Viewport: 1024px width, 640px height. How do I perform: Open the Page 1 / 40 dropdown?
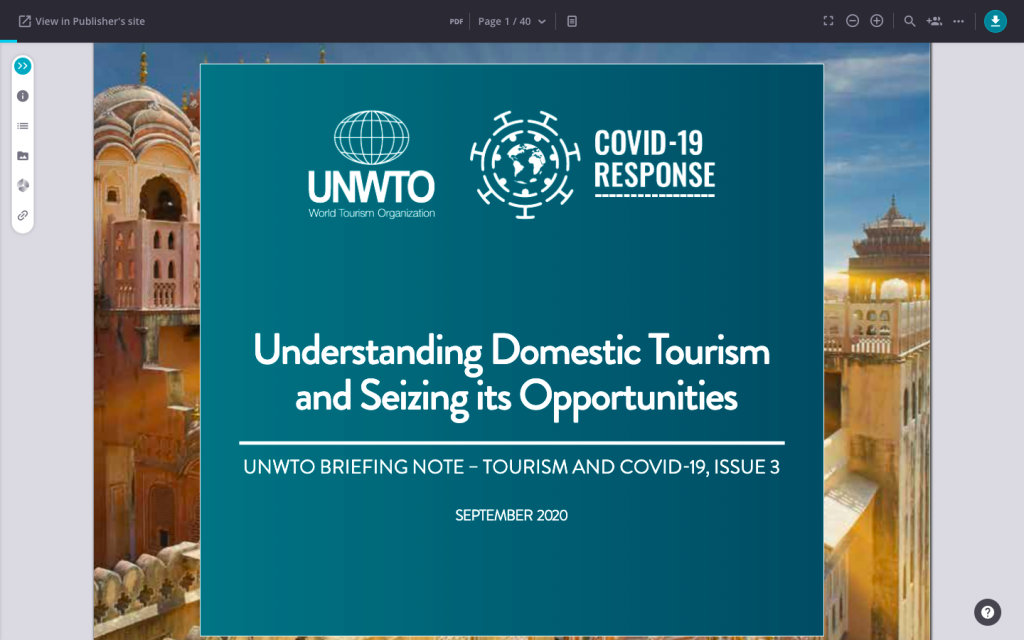click(x=512, y=22)
